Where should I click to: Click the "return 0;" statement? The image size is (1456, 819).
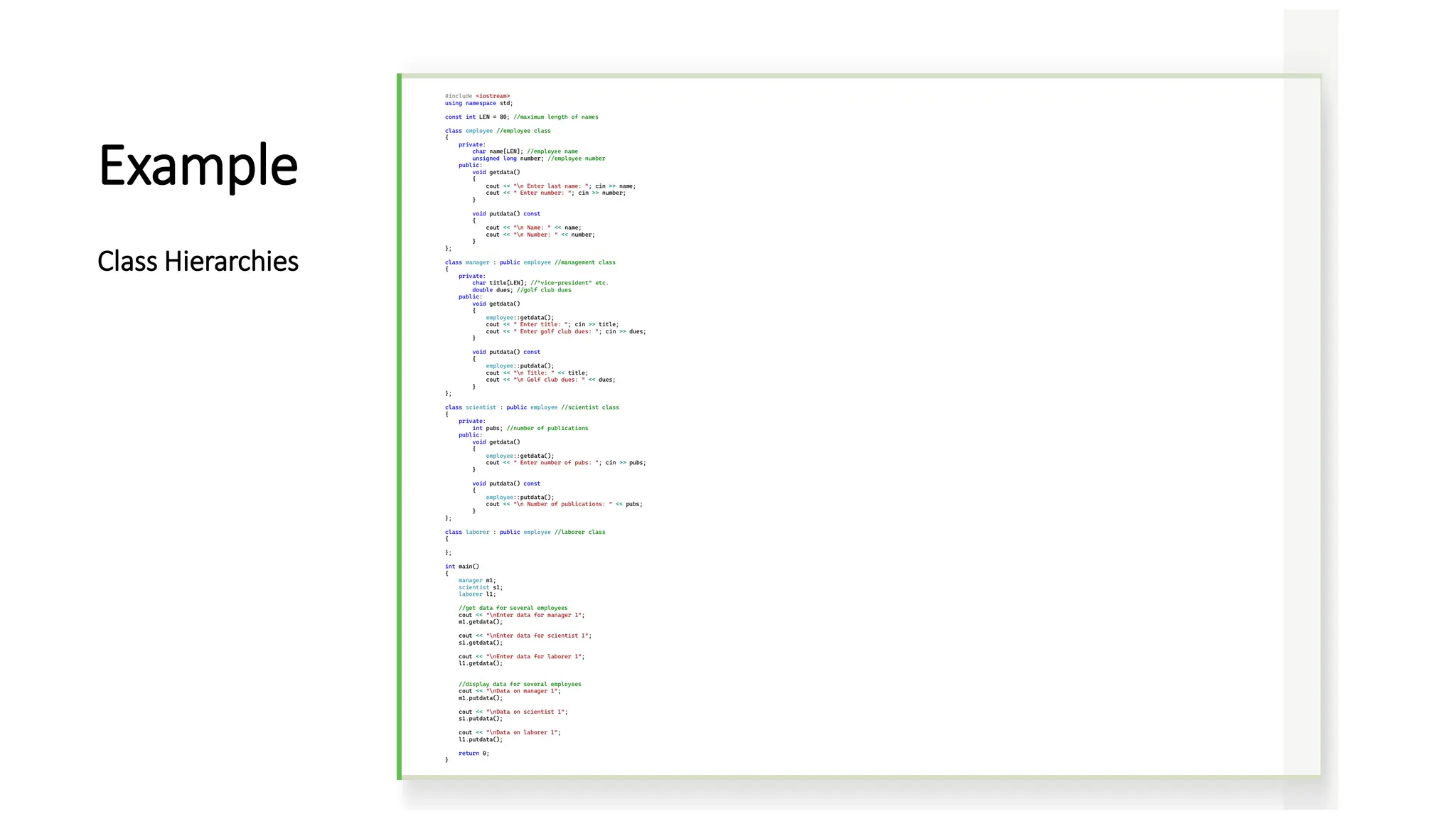(473, 753)
